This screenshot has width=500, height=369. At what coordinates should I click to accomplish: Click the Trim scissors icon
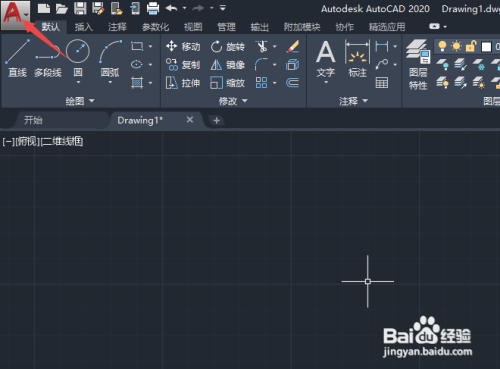262,46
